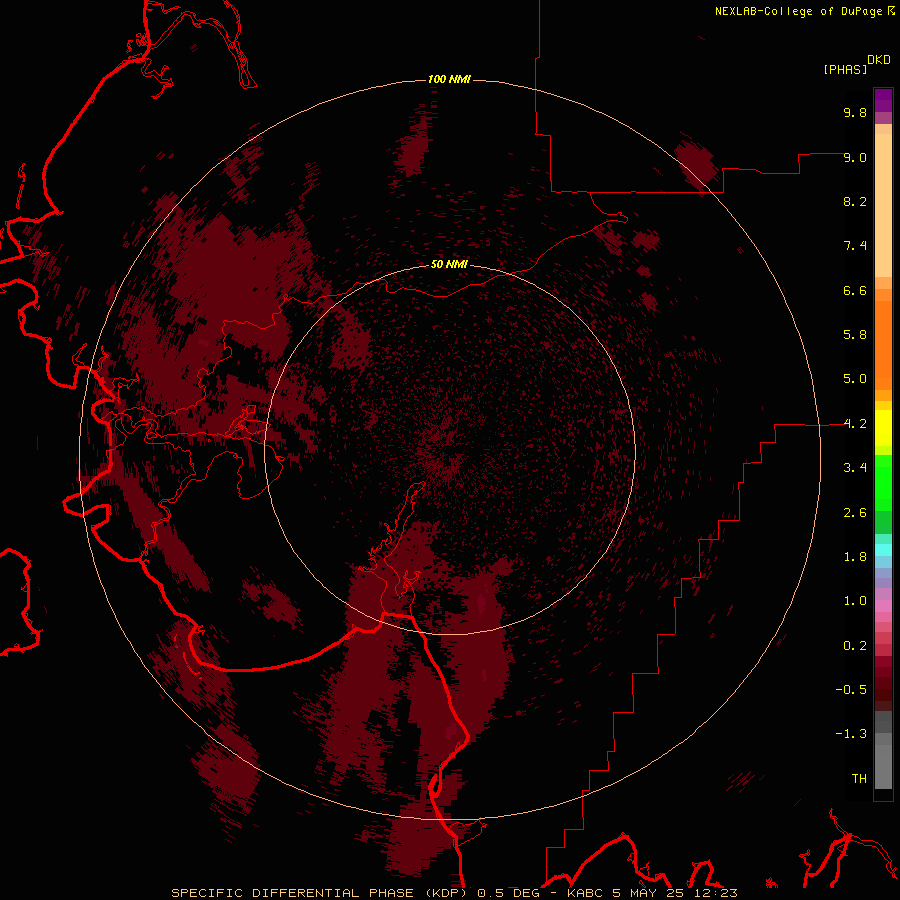This screenshot has width=900, height=900.
Task: Pick the pink band near 1.0 on scale
Action: click(883, 606)
